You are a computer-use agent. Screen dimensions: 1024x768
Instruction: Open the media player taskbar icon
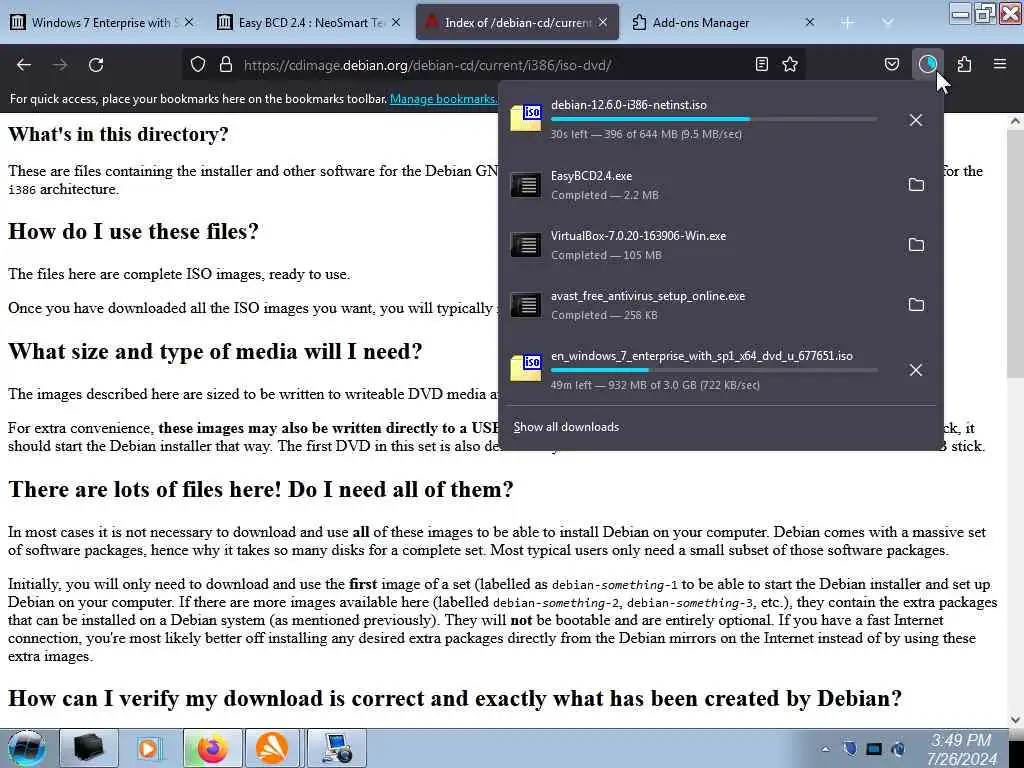point(150,748)
